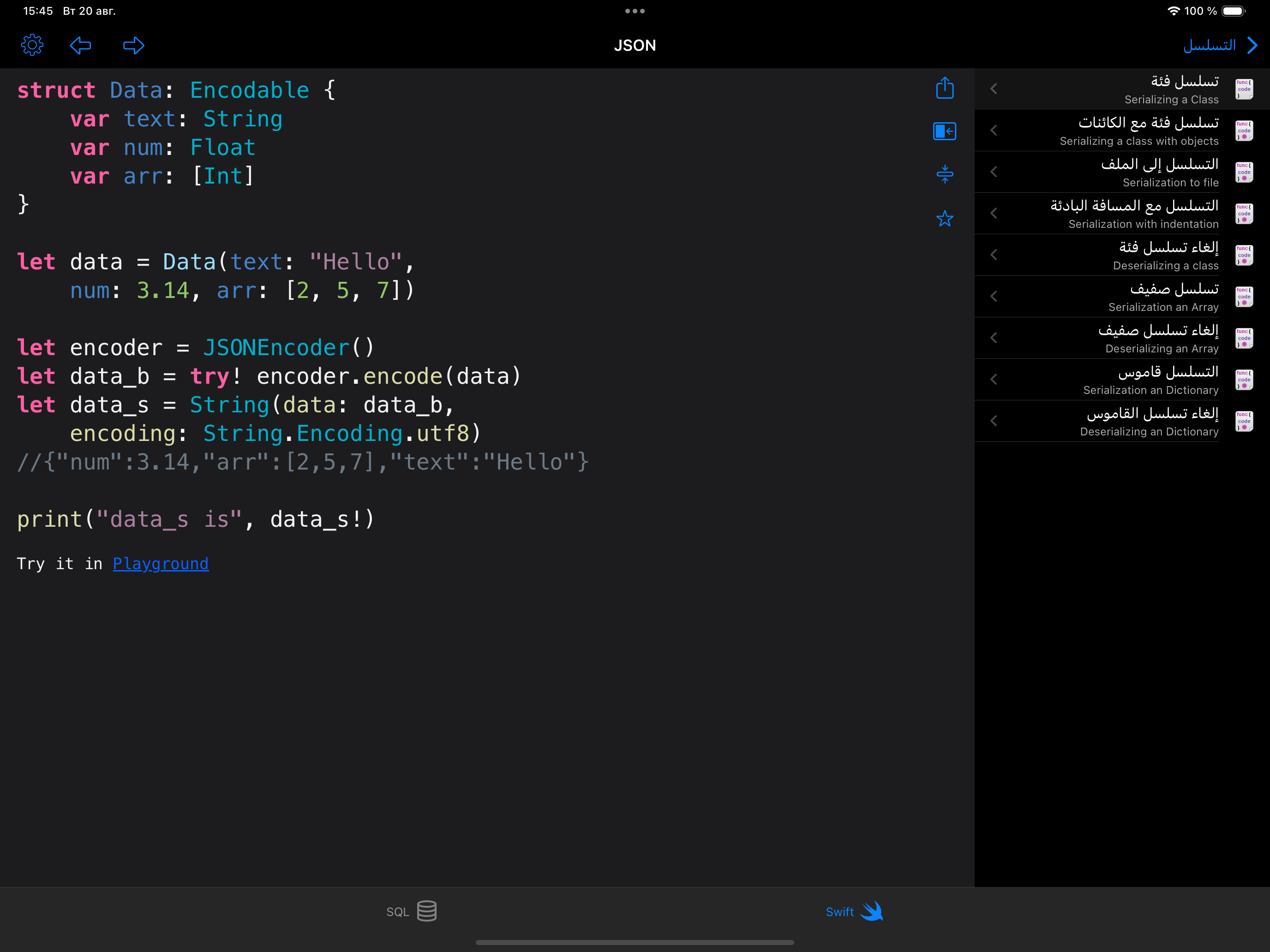The image size is (1270, 952).
Task: Tap code icon for Serializing a class with objects
Action: [x=1244, y=131]
